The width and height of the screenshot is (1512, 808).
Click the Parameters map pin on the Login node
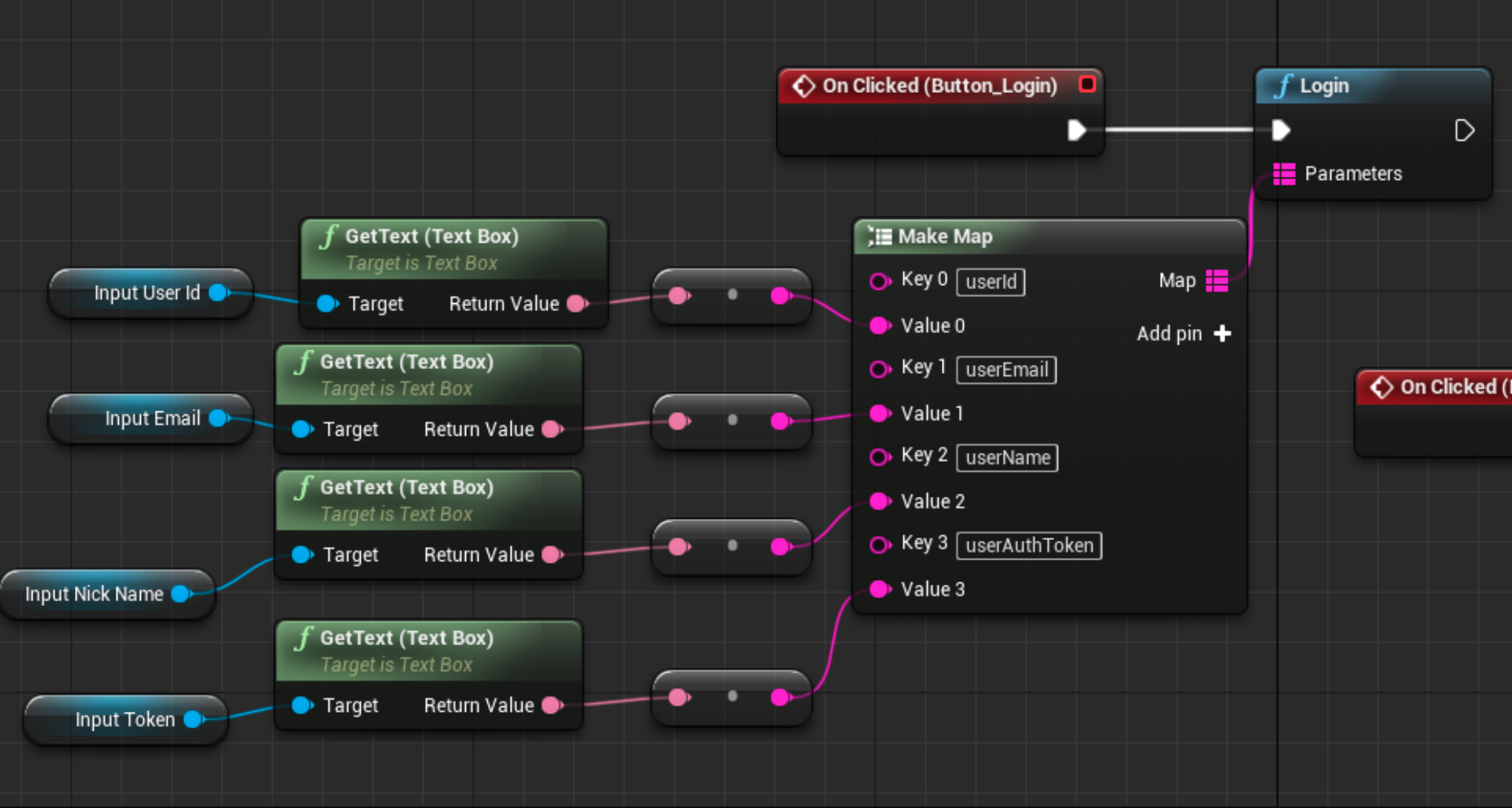1284,173
